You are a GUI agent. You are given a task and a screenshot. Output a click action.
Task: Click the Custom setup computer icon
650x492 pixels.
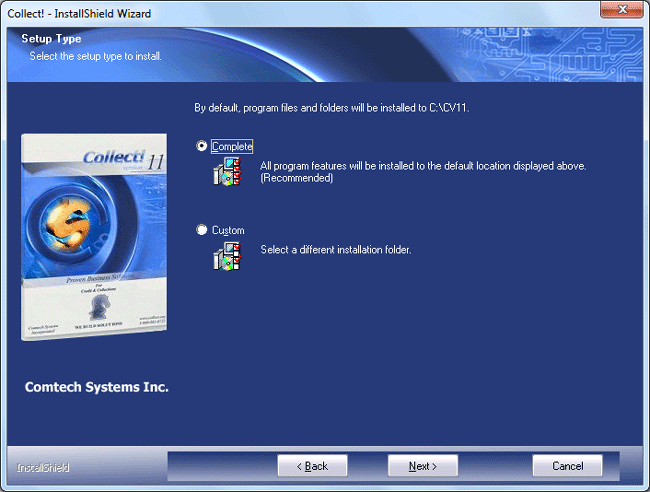click(227, 257)
